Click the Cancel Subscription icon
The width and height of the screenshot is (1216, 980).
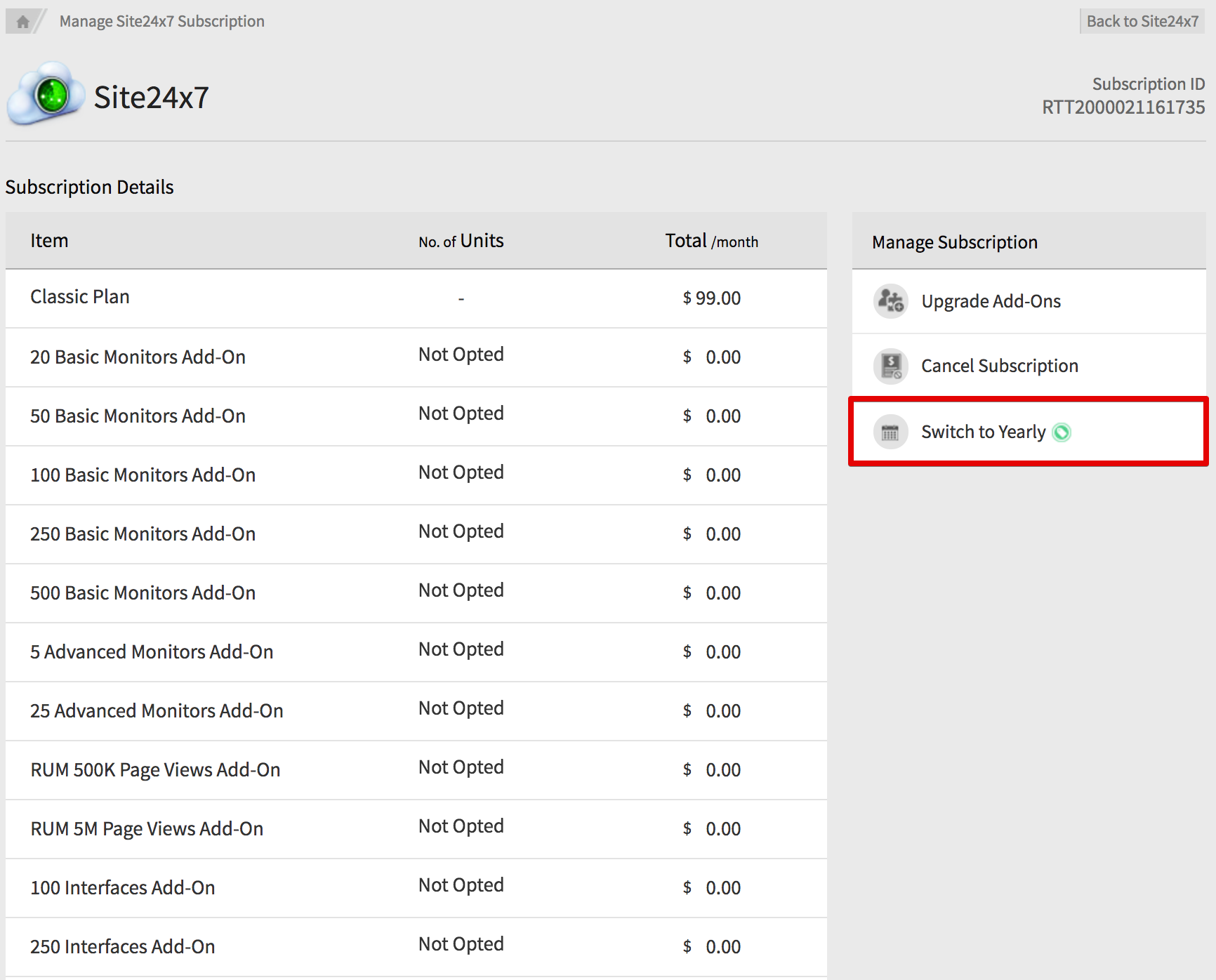(x=890, y=366)
